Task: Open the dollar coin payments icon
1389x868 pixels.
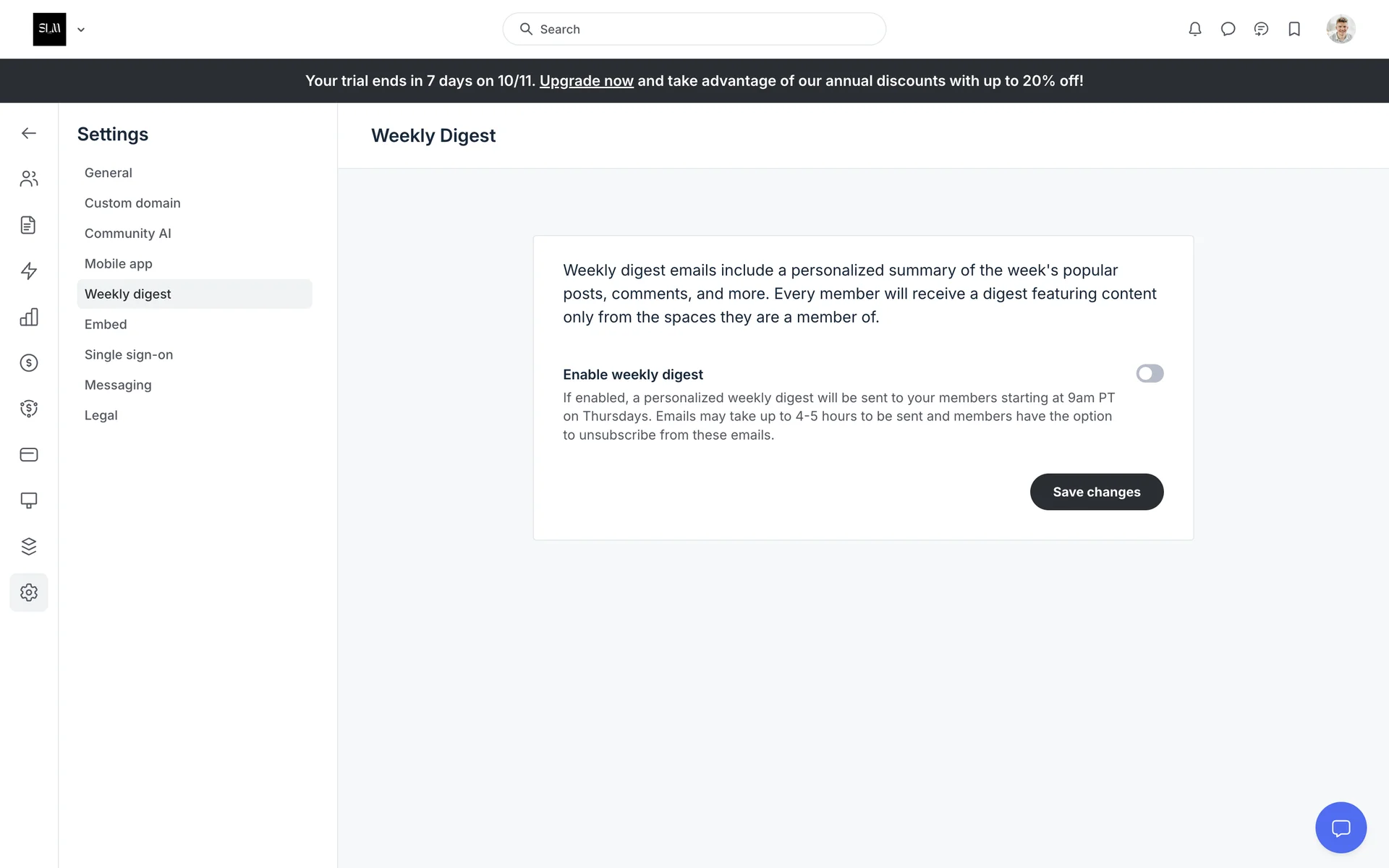Action: [x=29, y=362]
